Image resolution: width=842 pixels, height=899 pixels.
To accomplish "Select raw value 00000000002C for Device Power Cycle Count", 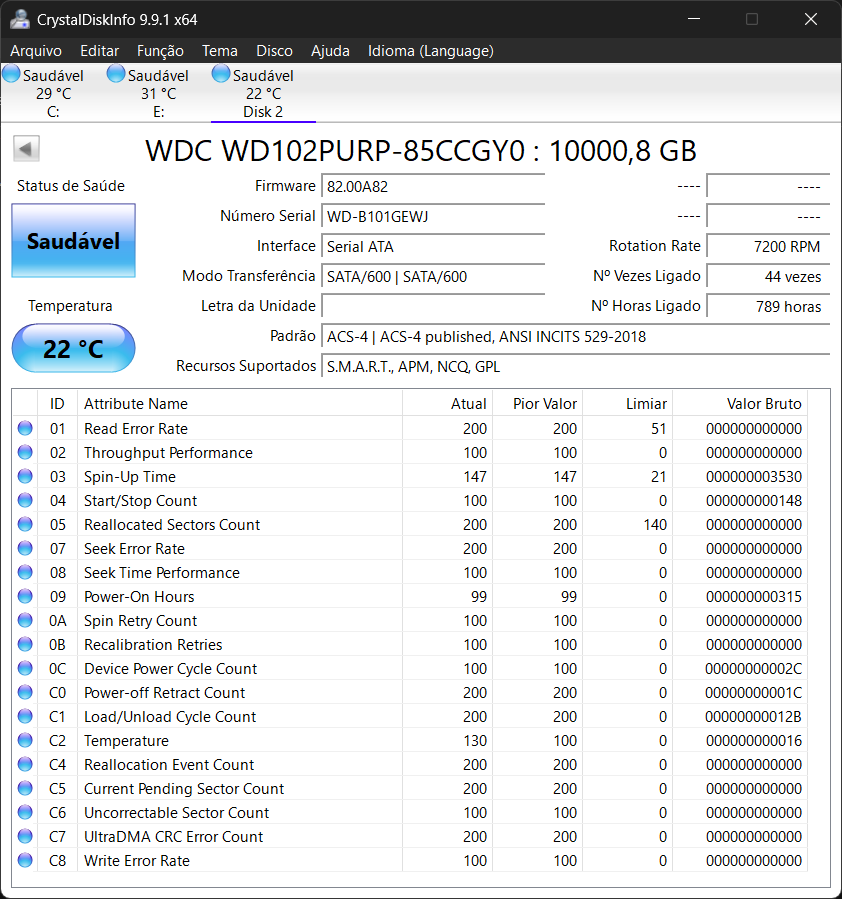I will 753,669.
